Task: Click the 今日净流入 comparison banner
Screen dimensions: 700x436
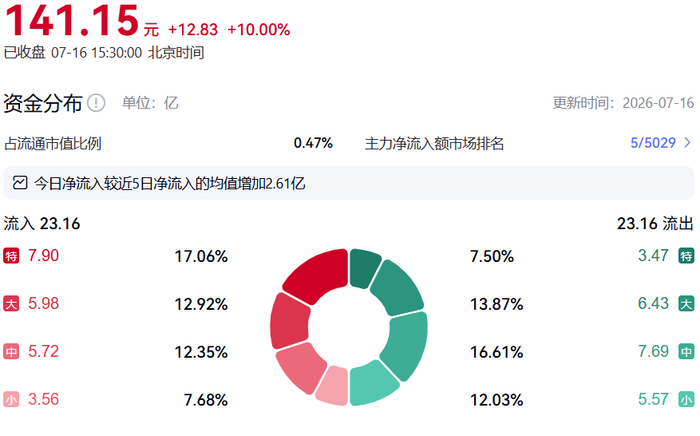Action: pos(349,183)
